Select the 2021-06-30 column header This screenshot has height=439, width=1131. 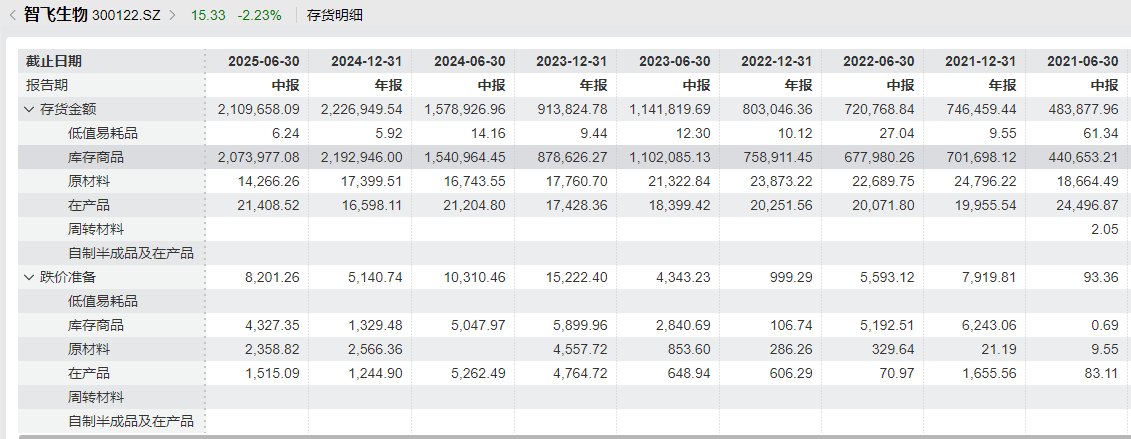[1082, 61]
